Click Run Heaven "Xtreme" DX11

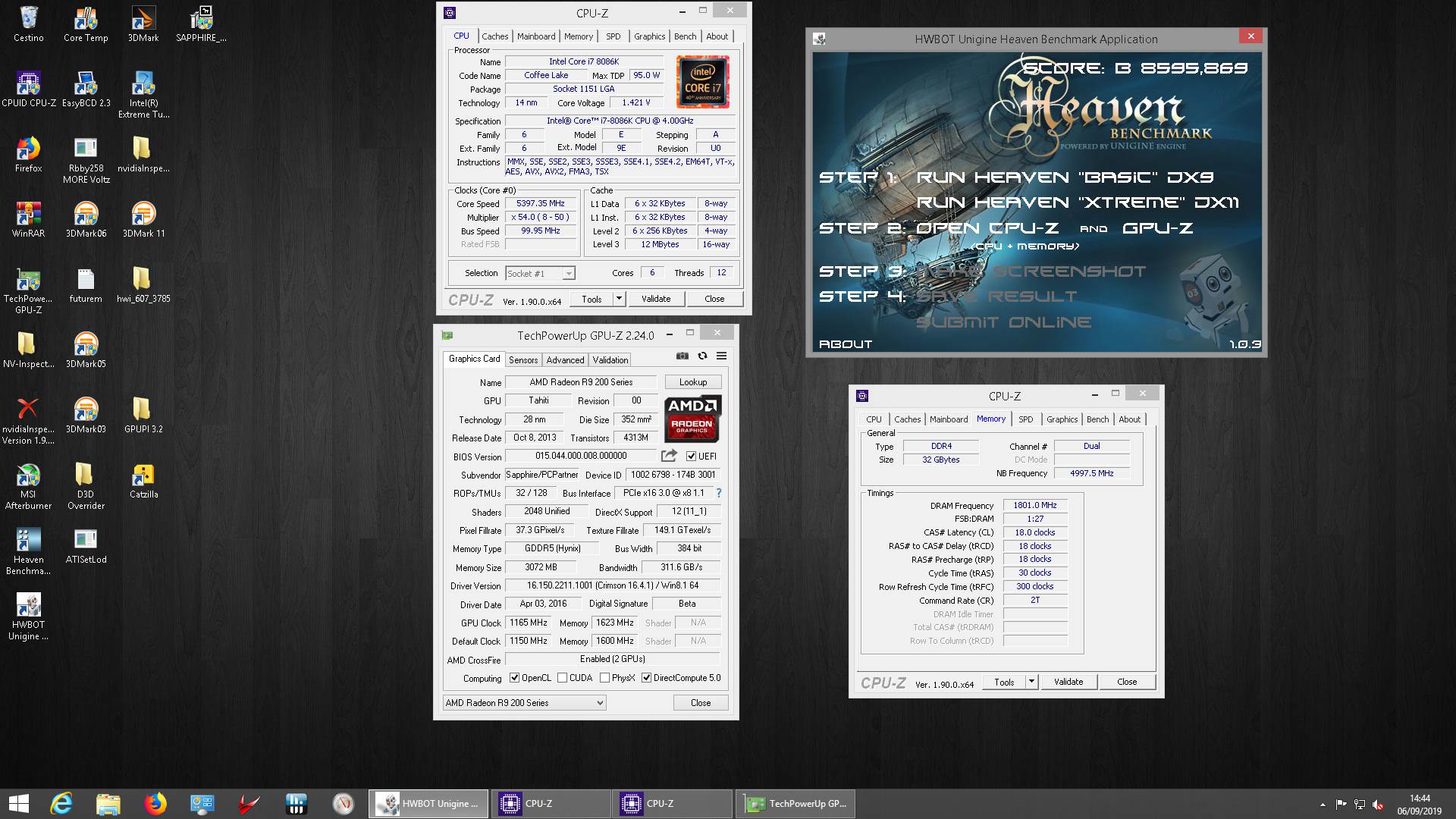[x=1078, y=202]
